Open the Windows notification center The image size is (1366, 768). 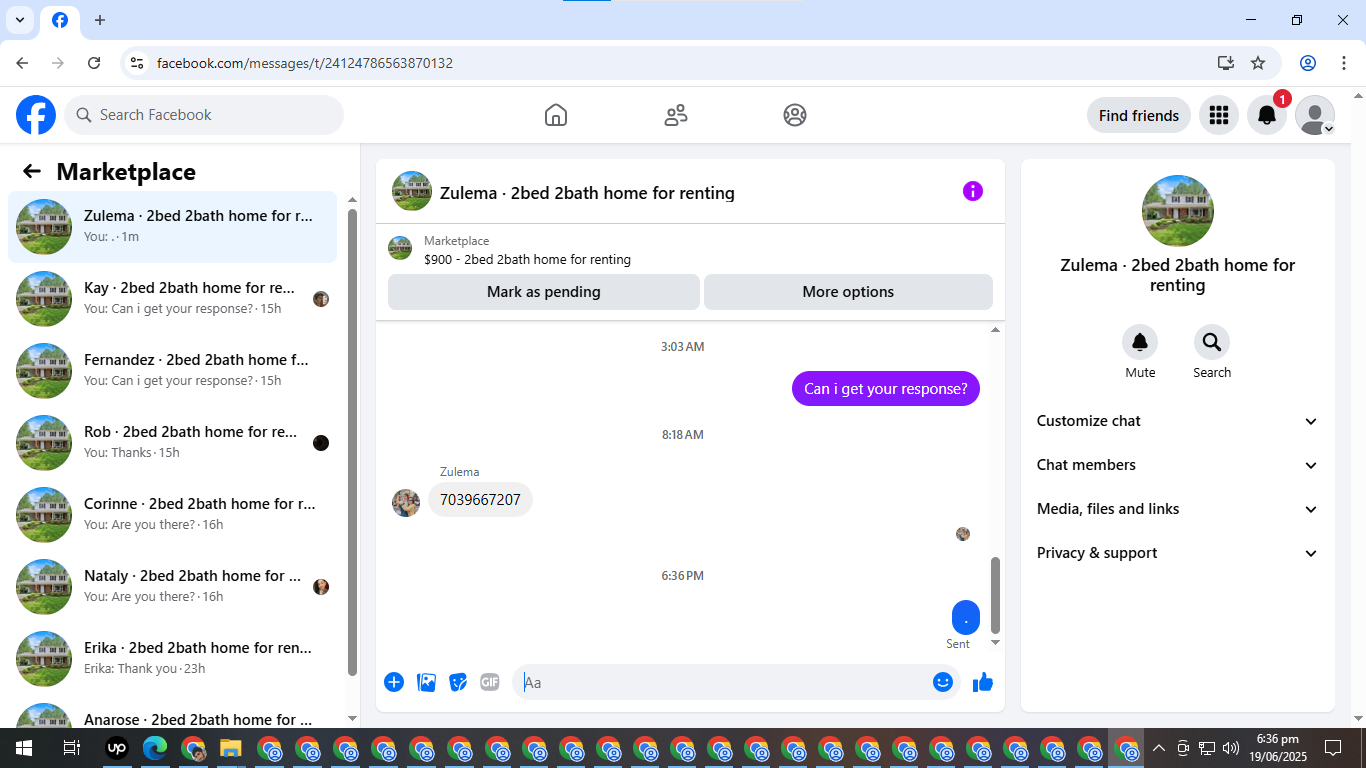1333,748
